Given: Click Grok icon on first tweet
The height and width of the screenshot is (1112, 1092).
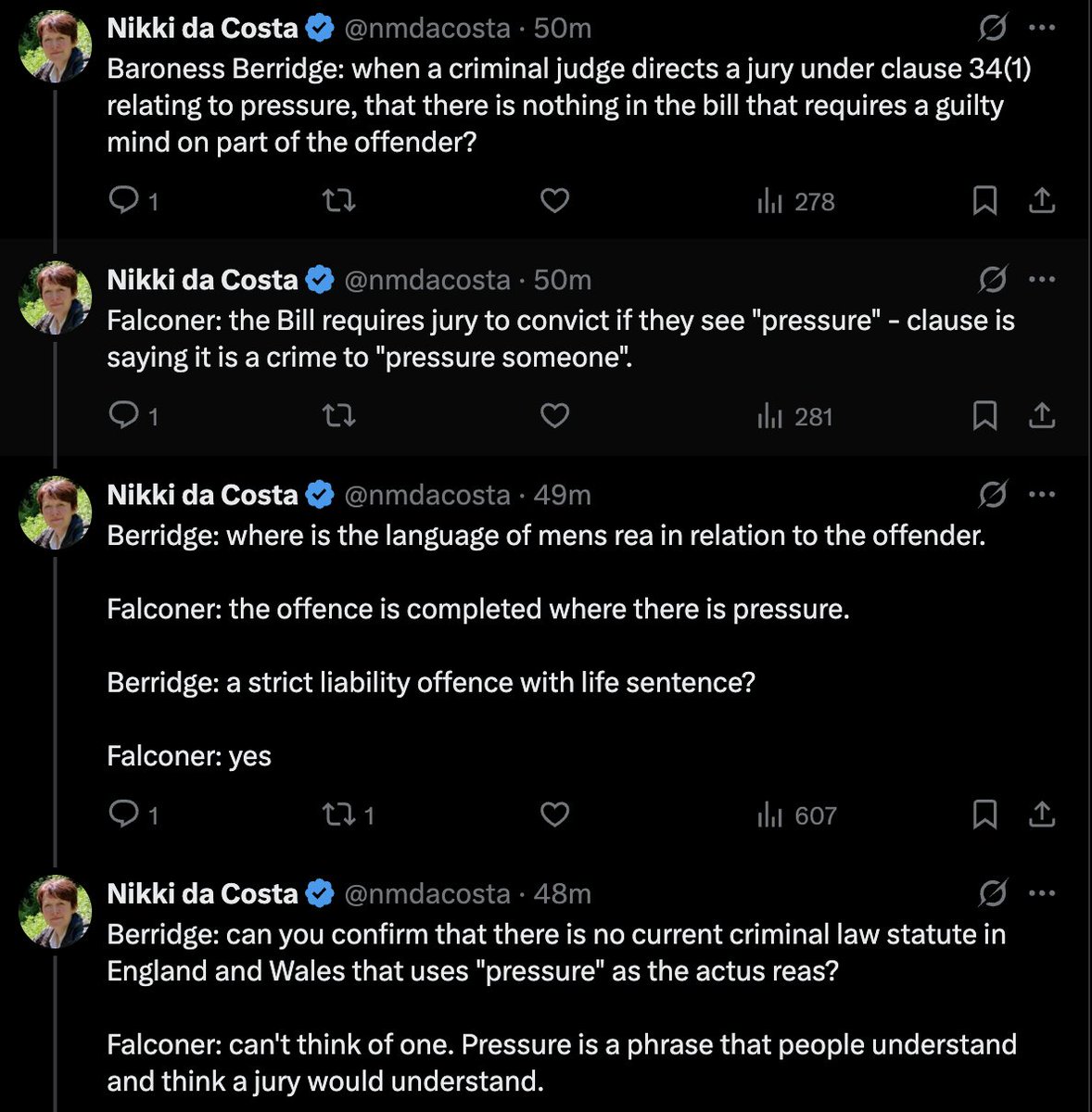Looking at the screenshot, I should pyautogui.click(x=992, y=29).
